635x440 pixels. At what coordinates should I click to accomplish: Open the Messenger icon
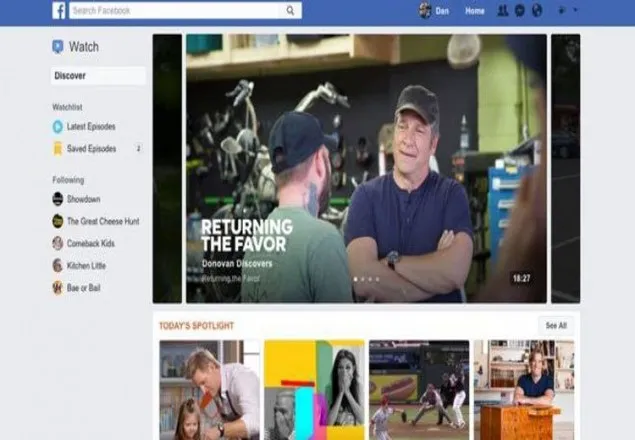click(x=520, y=11)
